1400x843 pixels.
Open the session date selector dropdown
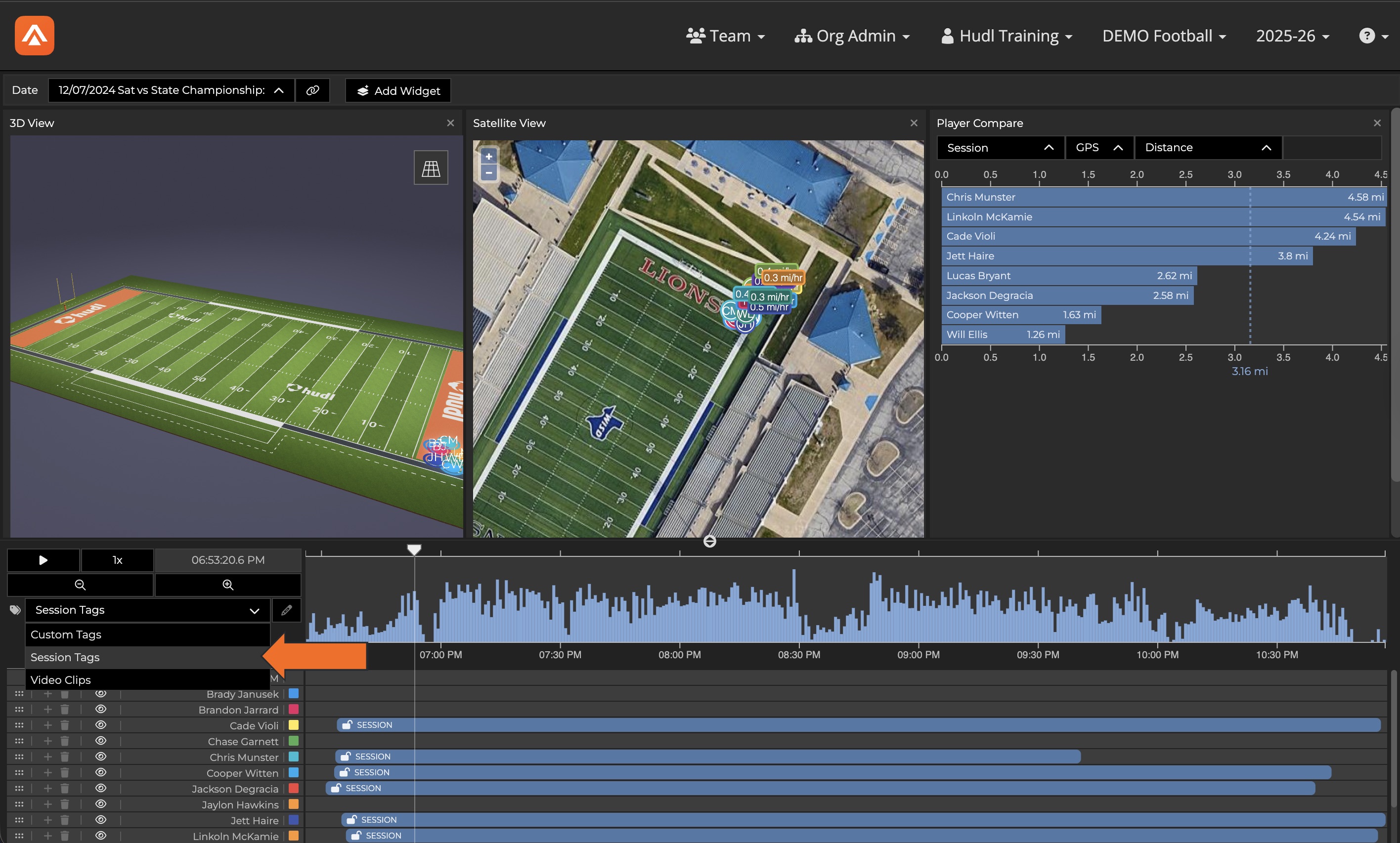click(x=171, y=90)
